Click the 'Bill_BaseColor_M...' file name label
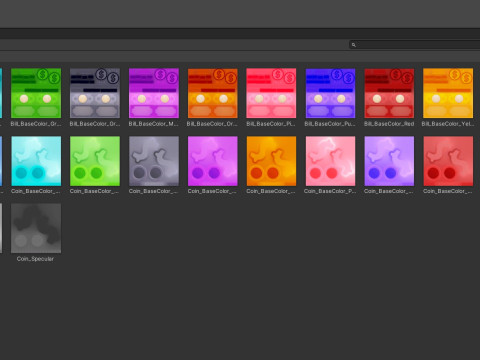The height and width of the screenshot is (360, 480). click(154, 124)
